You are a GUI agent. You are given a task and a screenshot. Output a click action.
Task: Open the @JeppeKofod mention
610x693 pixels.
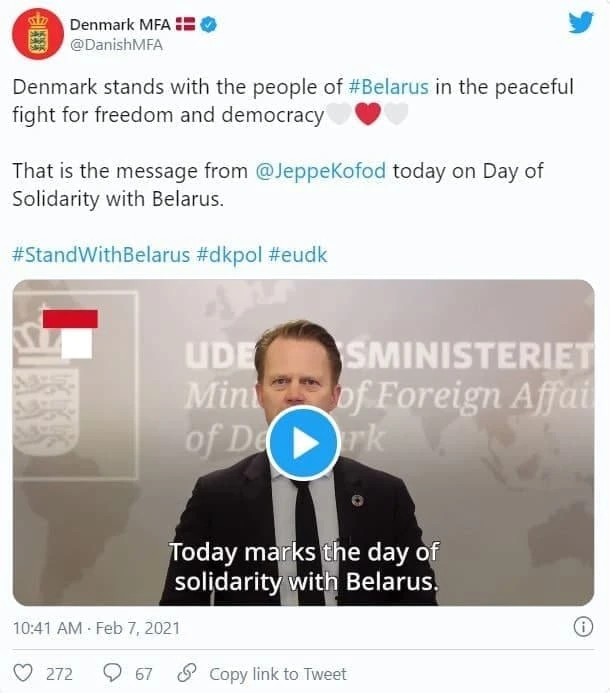click(x=320, y=171)
